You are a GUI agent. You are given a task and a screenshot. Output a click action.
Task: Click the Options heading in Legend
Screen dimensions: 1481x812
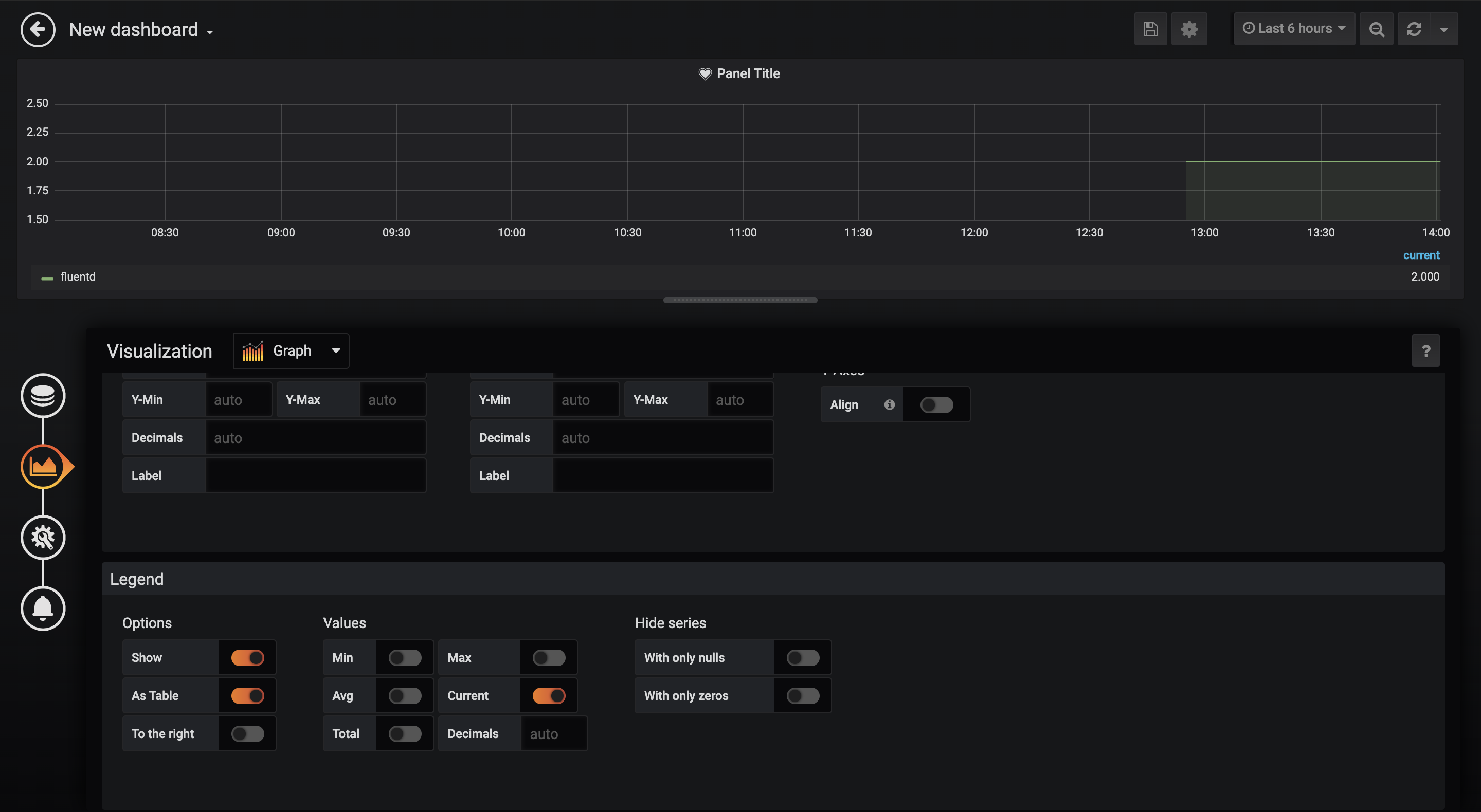147,623
